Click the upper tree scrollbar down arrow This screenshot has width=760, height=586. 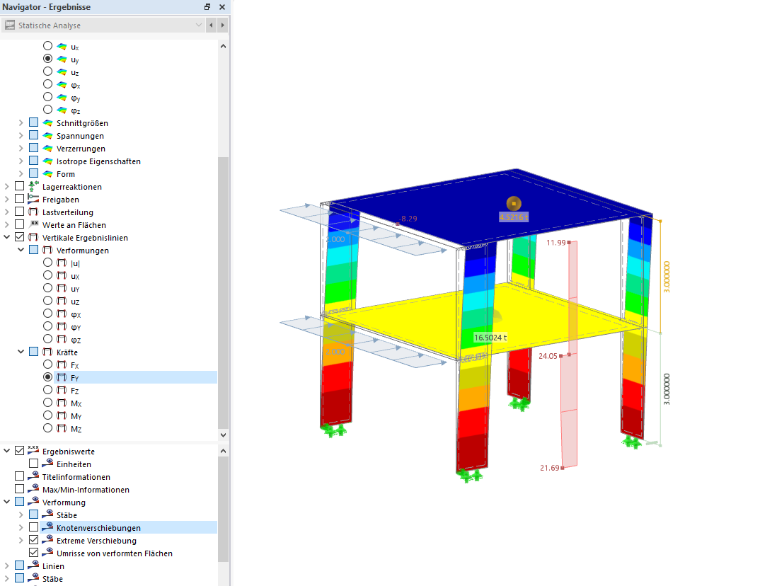223,435
